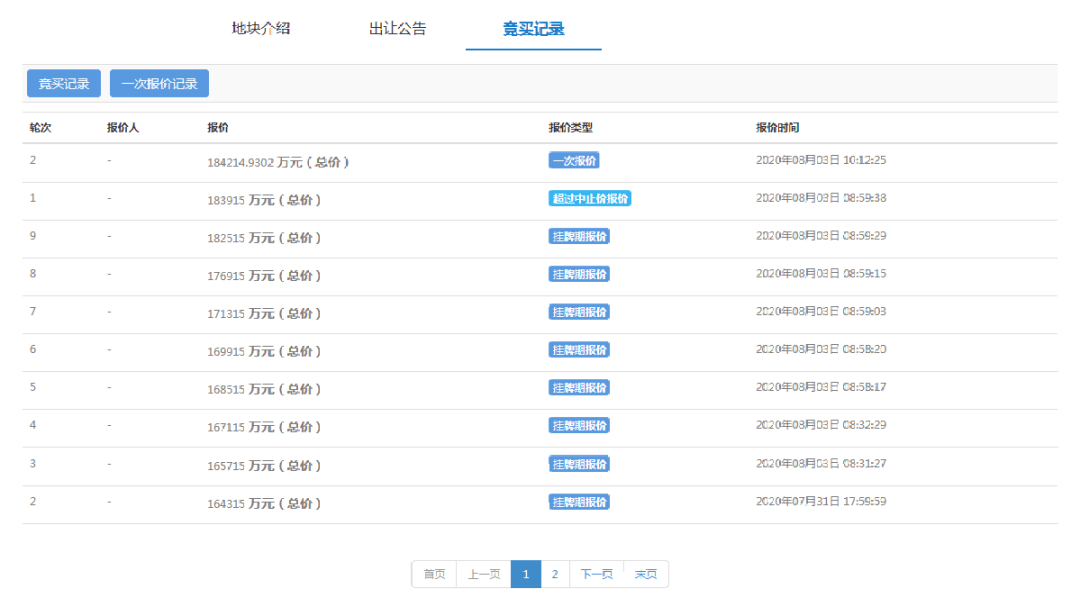Jump to page 2 of records
This screenshot has height=607, width=1080.
pyautogui.click(x=555, y=574)
